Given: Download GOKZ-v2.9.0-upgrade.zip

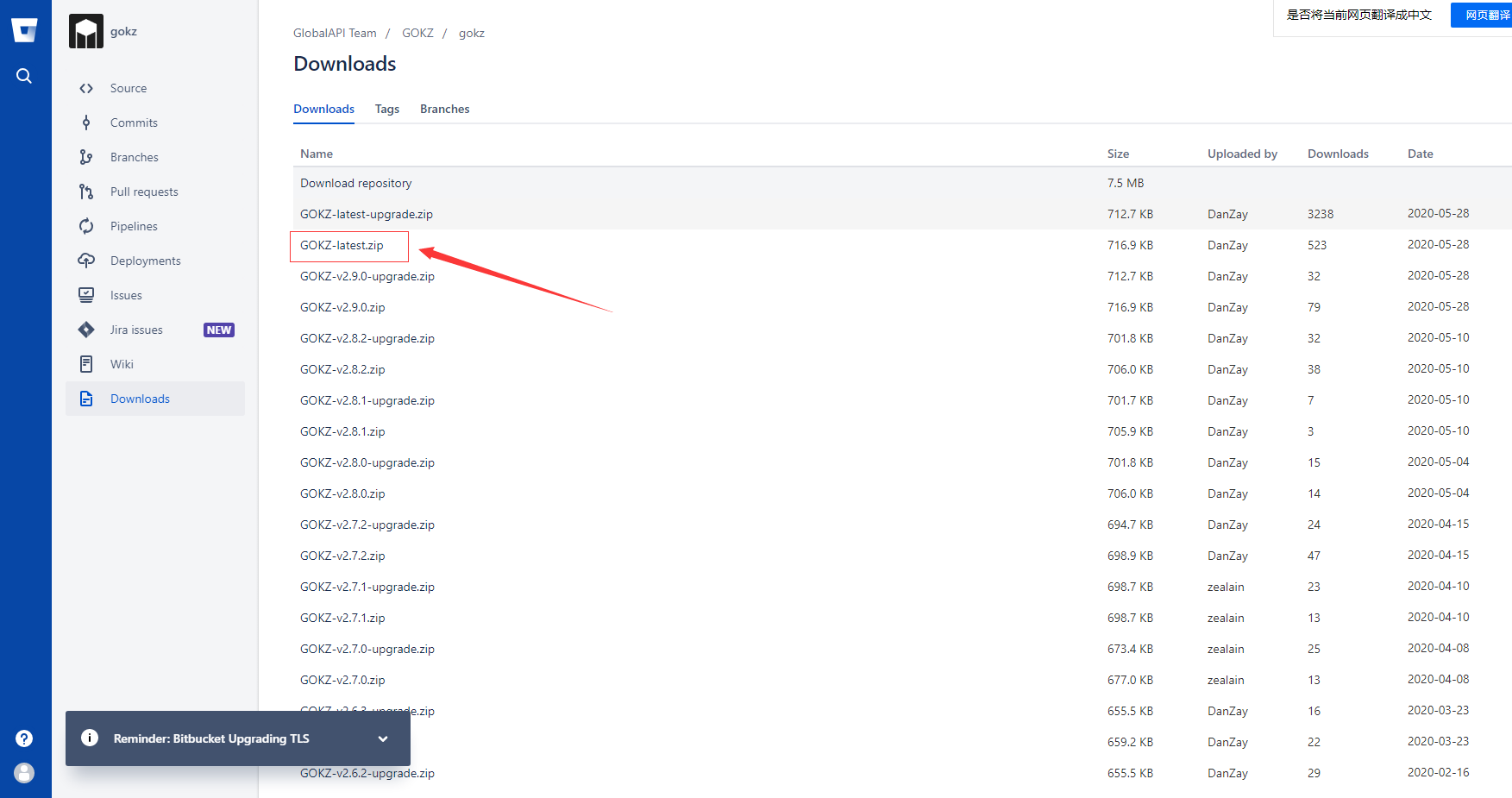Looking at the screenshot, I should [367, 276].
